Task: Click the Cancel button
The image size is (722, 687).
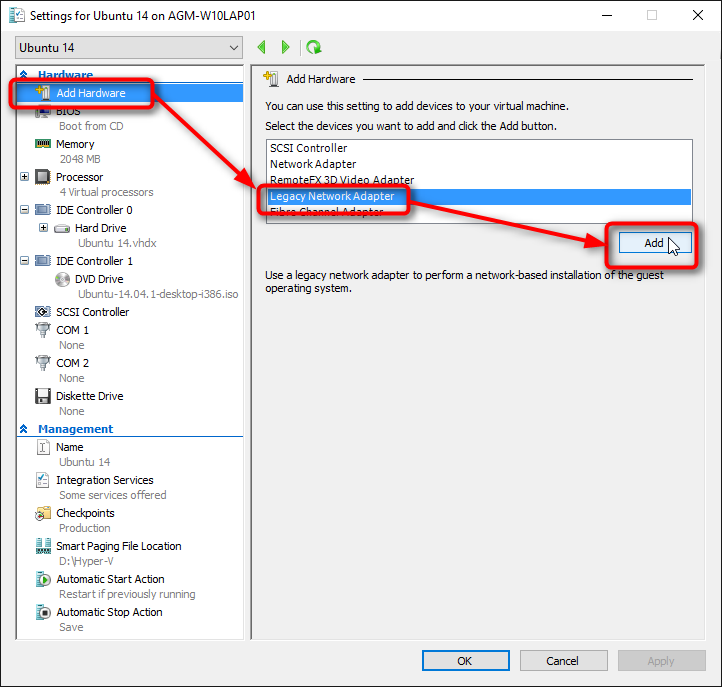Action: coord(563,661)
